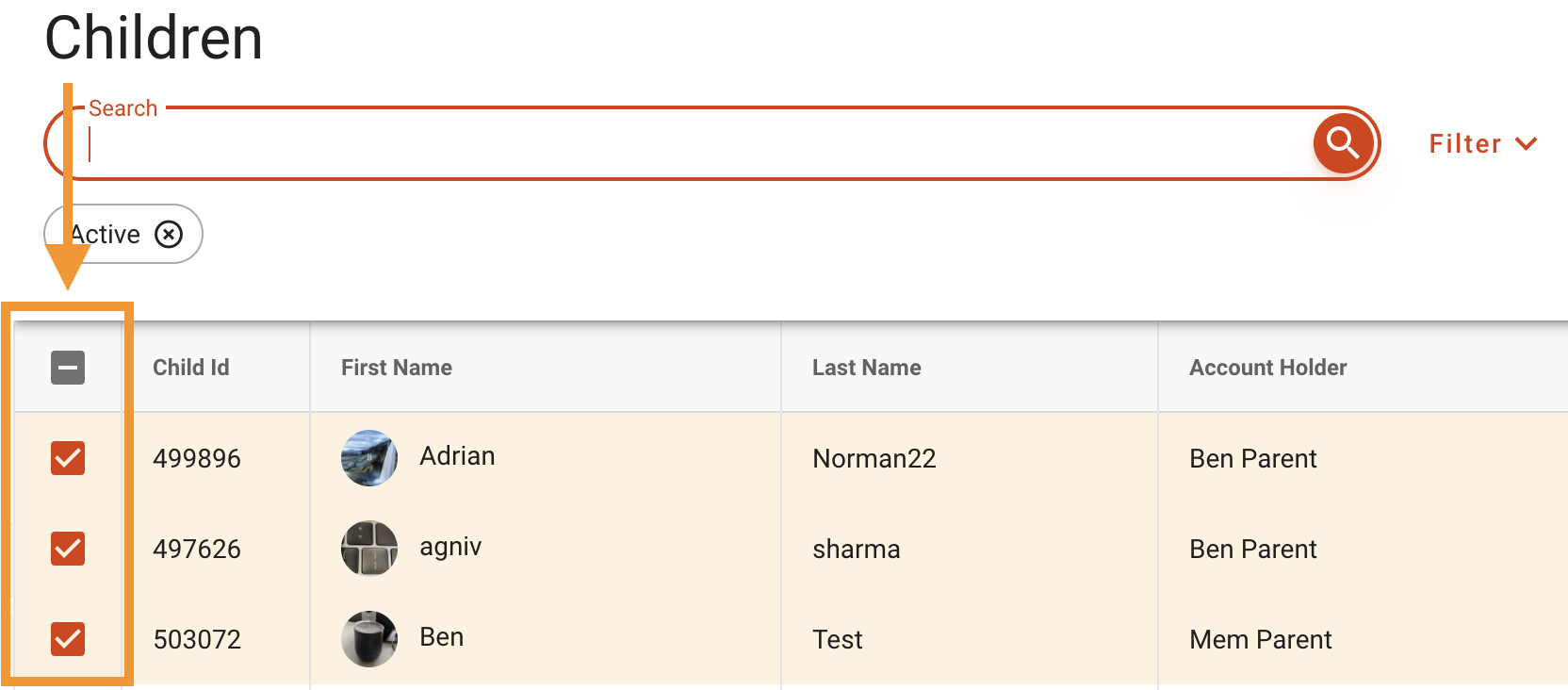
Task: Uncheck the checkbox for child 503072
Action: pyautogui.click(x=66, y=638)
